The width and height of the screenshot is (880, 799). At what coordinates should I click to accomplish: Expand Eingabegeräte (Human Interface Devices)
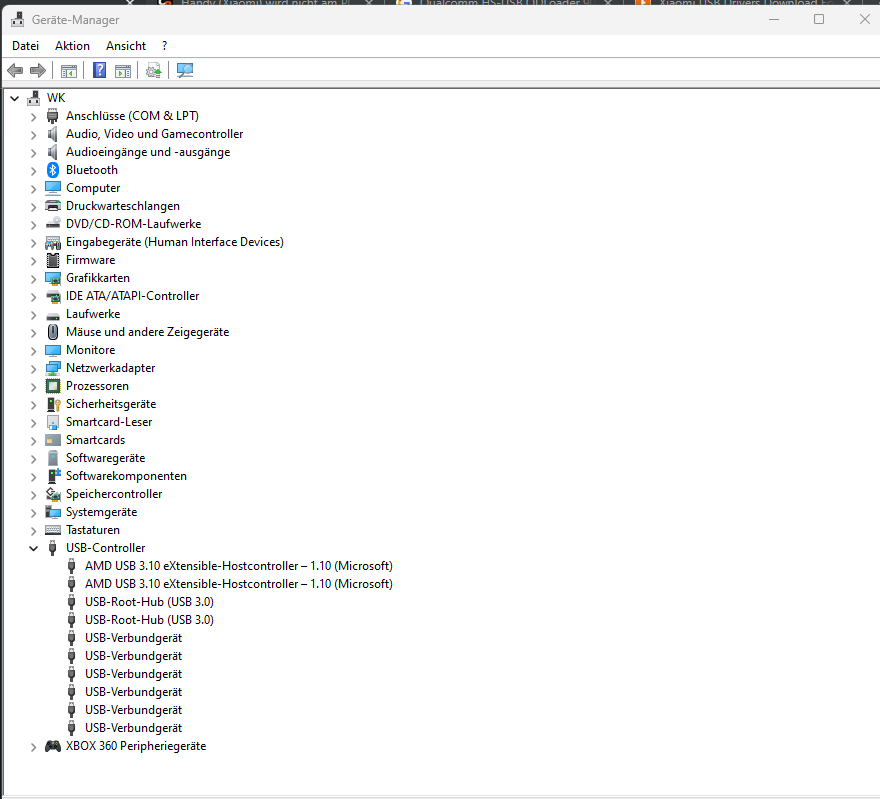click(x=33, y=242)
